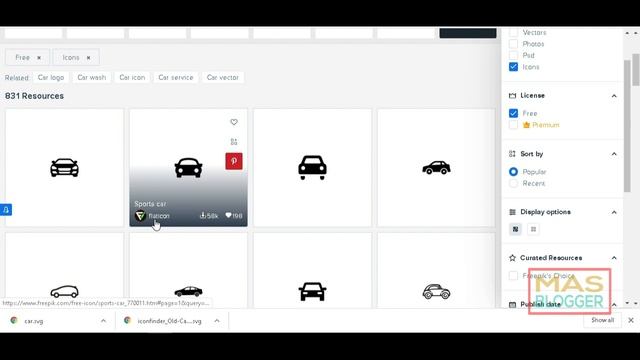
Task: Click Chrome icon for iconfinder_Old-Ca download
Action: pos(127,320)
